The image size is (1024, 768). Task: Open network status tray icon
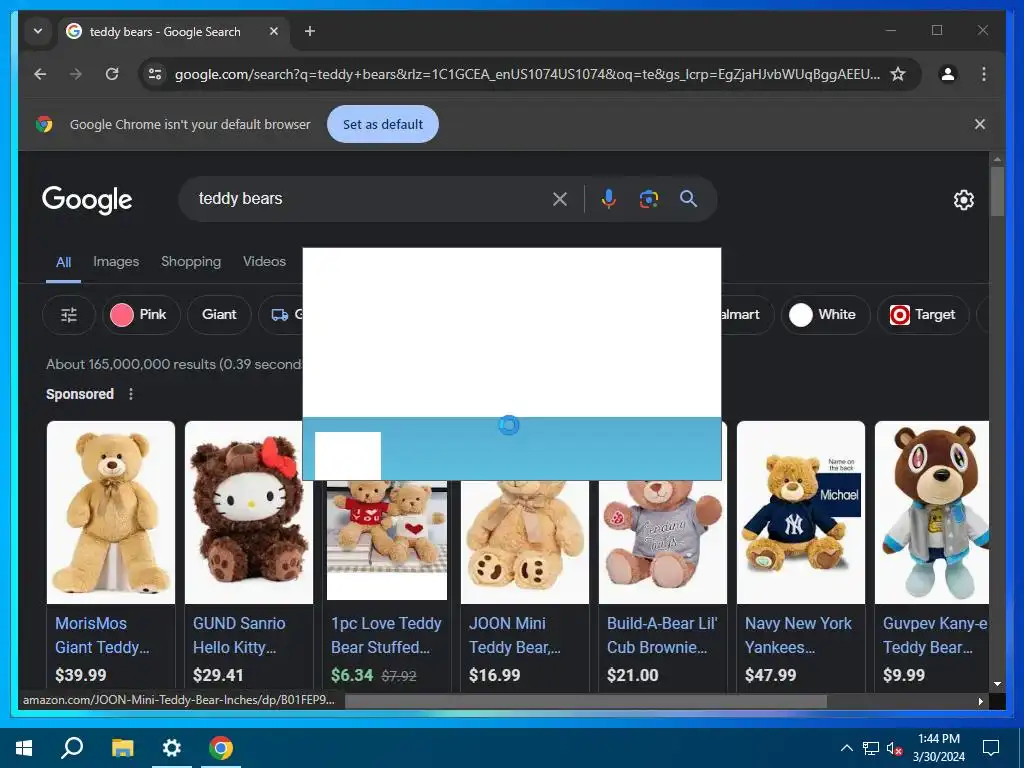point(871,748)
